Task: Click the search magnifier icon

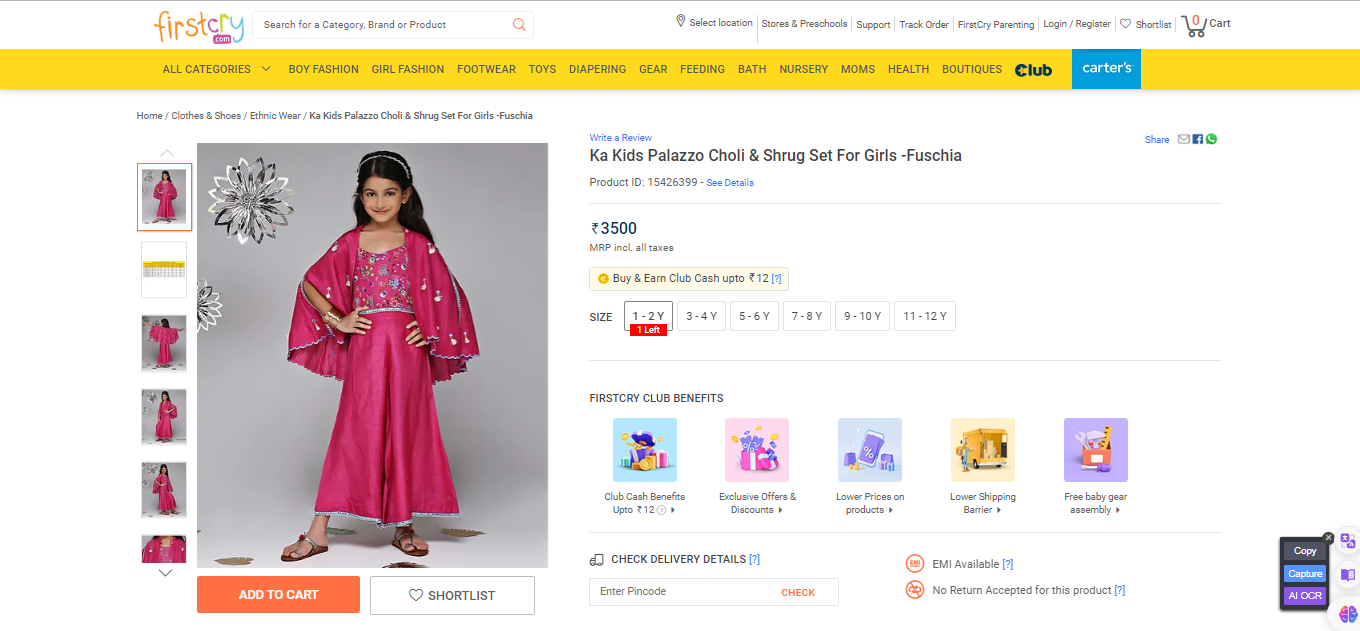Action: tap(519, 25)
